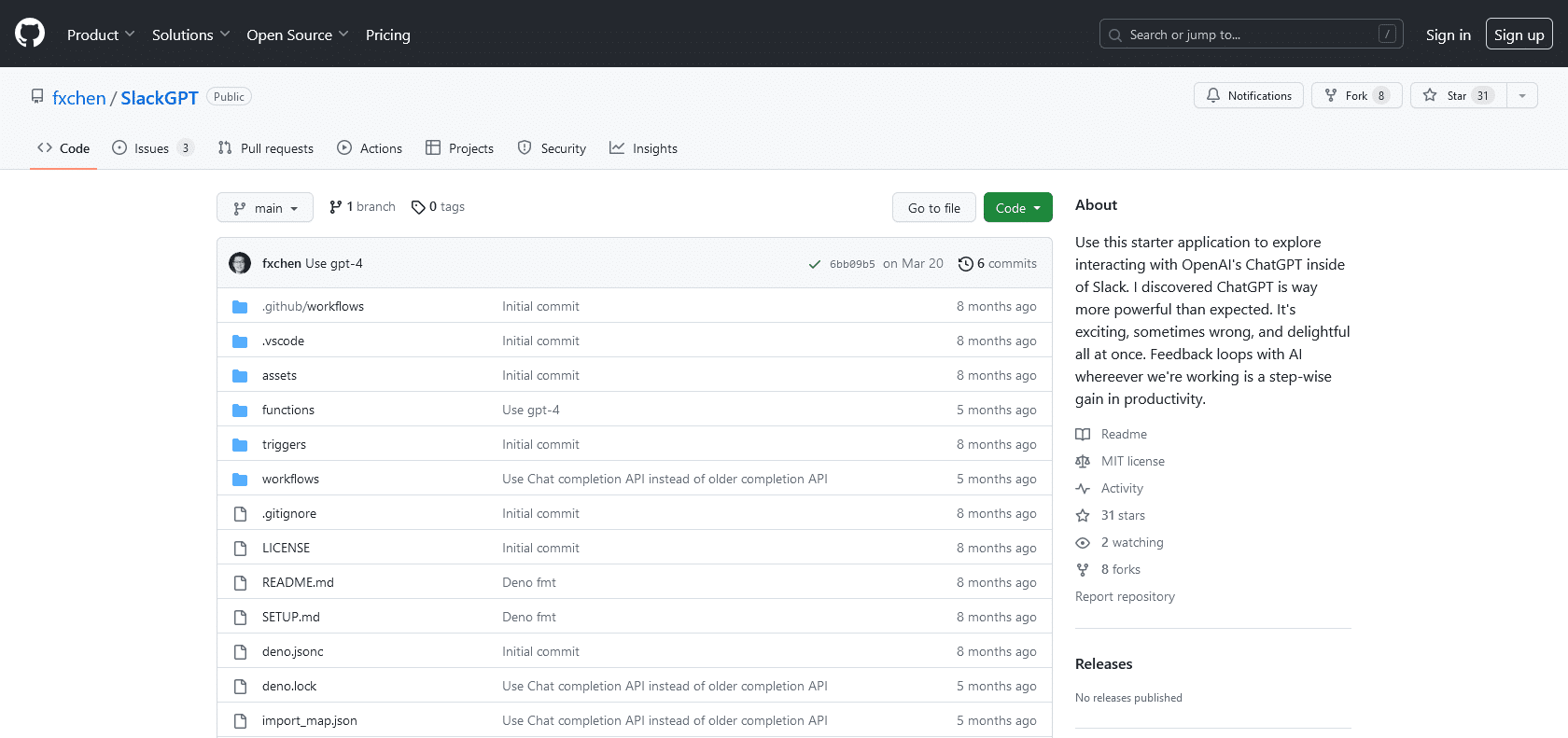Open the functions folder
1568x738 pixels.
point(288,410)
